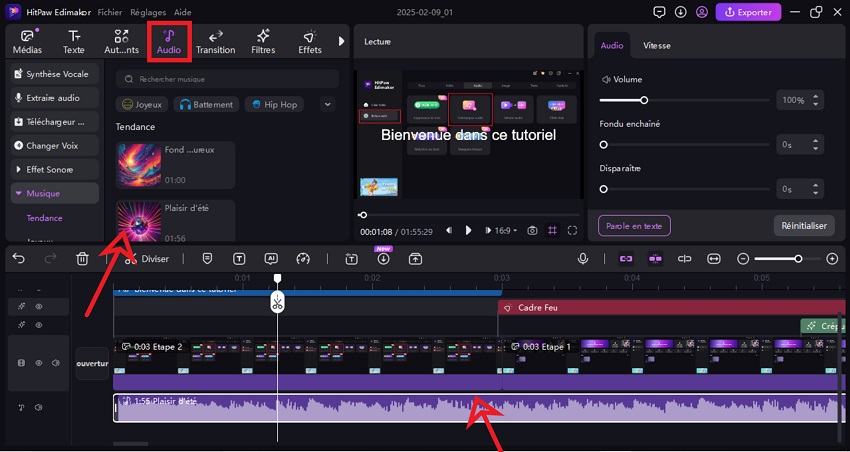Take a snapshot with the camera icon
The image size is (850, 452).
[532, 231]
